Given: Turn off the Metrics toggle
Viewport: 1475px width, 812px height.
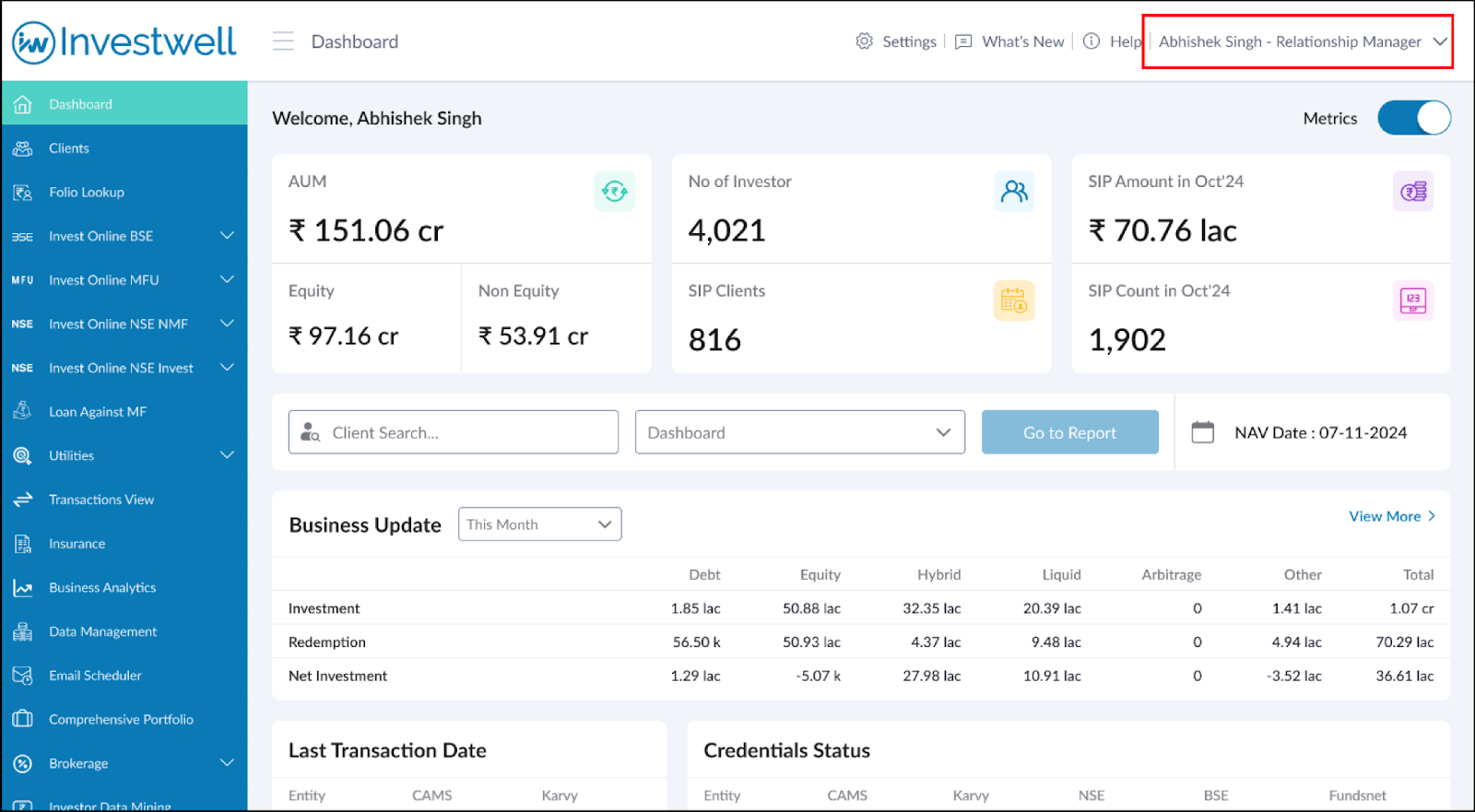Looking at the screenshot, I should click(1414, 118).
